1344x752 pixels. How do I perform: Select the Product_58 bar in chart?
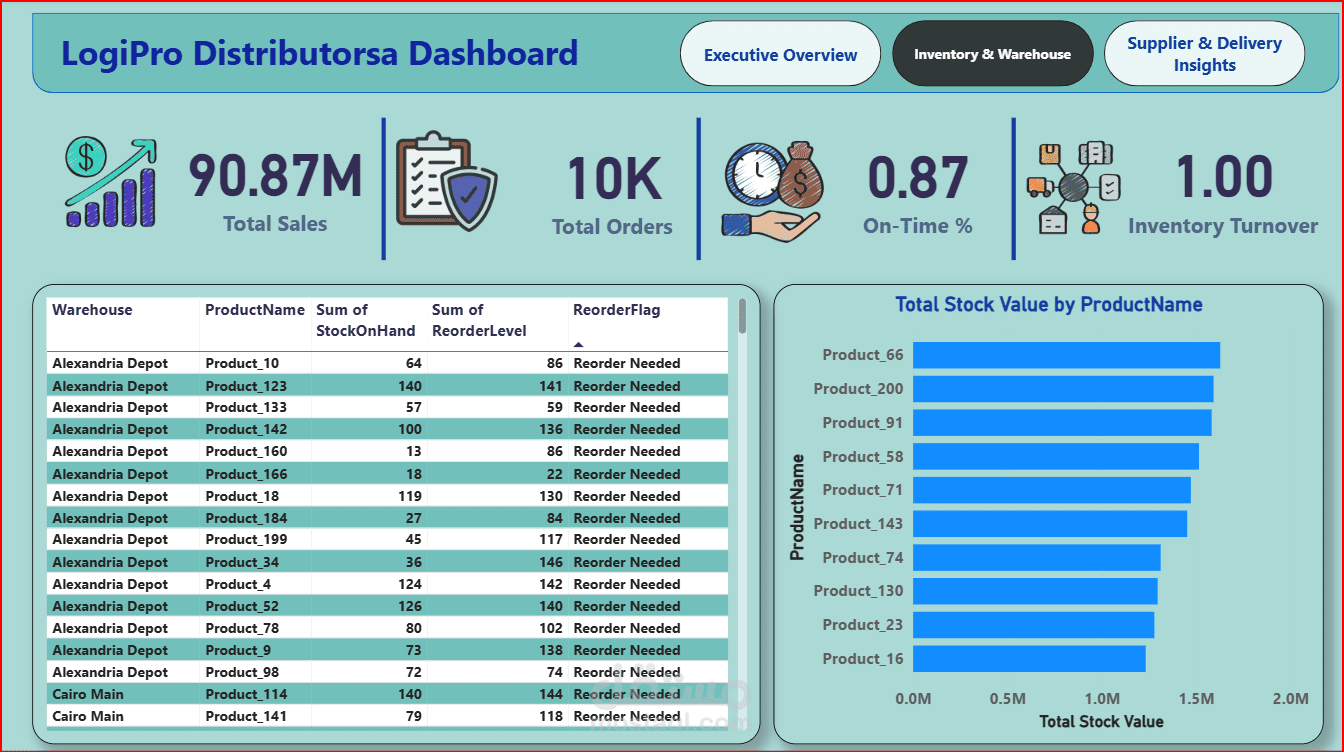(1056, 456)
